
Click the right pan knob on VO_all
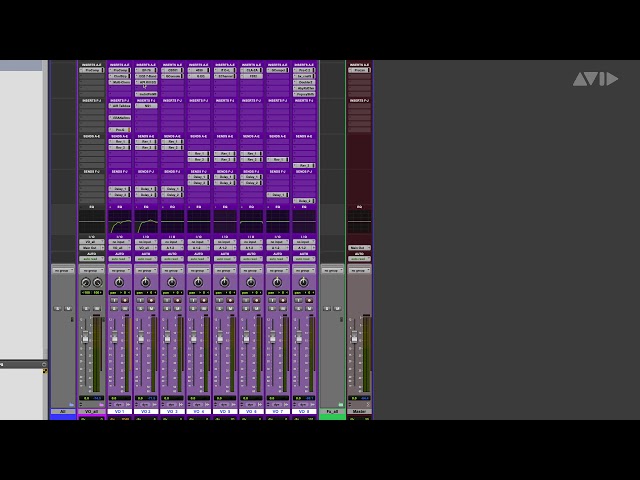click(x=98, y=282)
